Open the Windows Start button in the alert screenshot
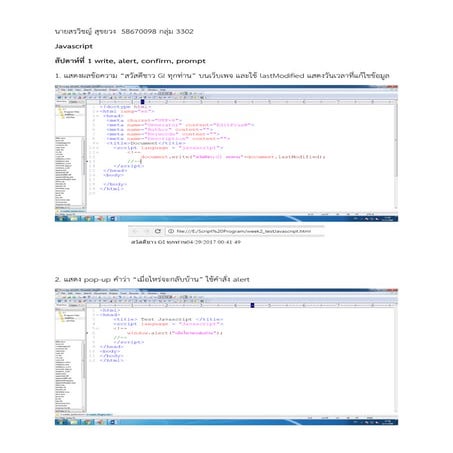 click(61, 422)
